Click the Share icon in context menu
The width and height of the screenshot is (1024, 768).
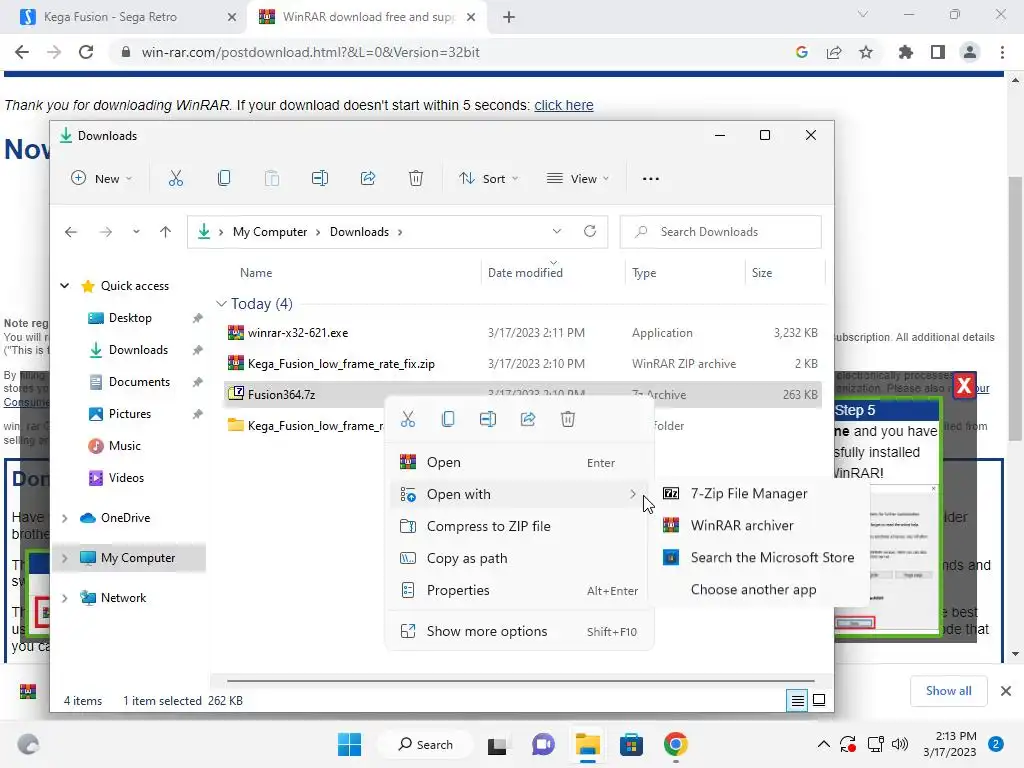(x=528, y=419)
